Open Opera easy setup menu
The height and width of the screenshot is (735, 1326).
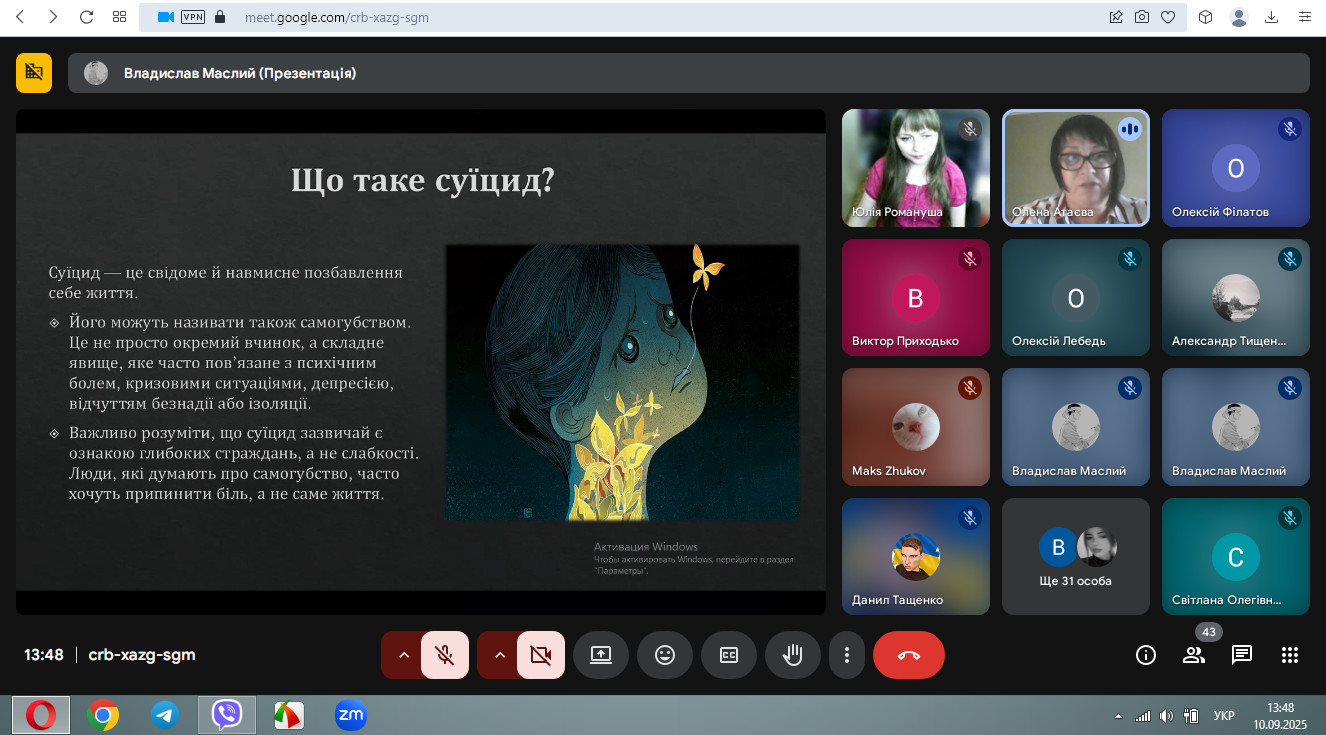click(1305, 17)
